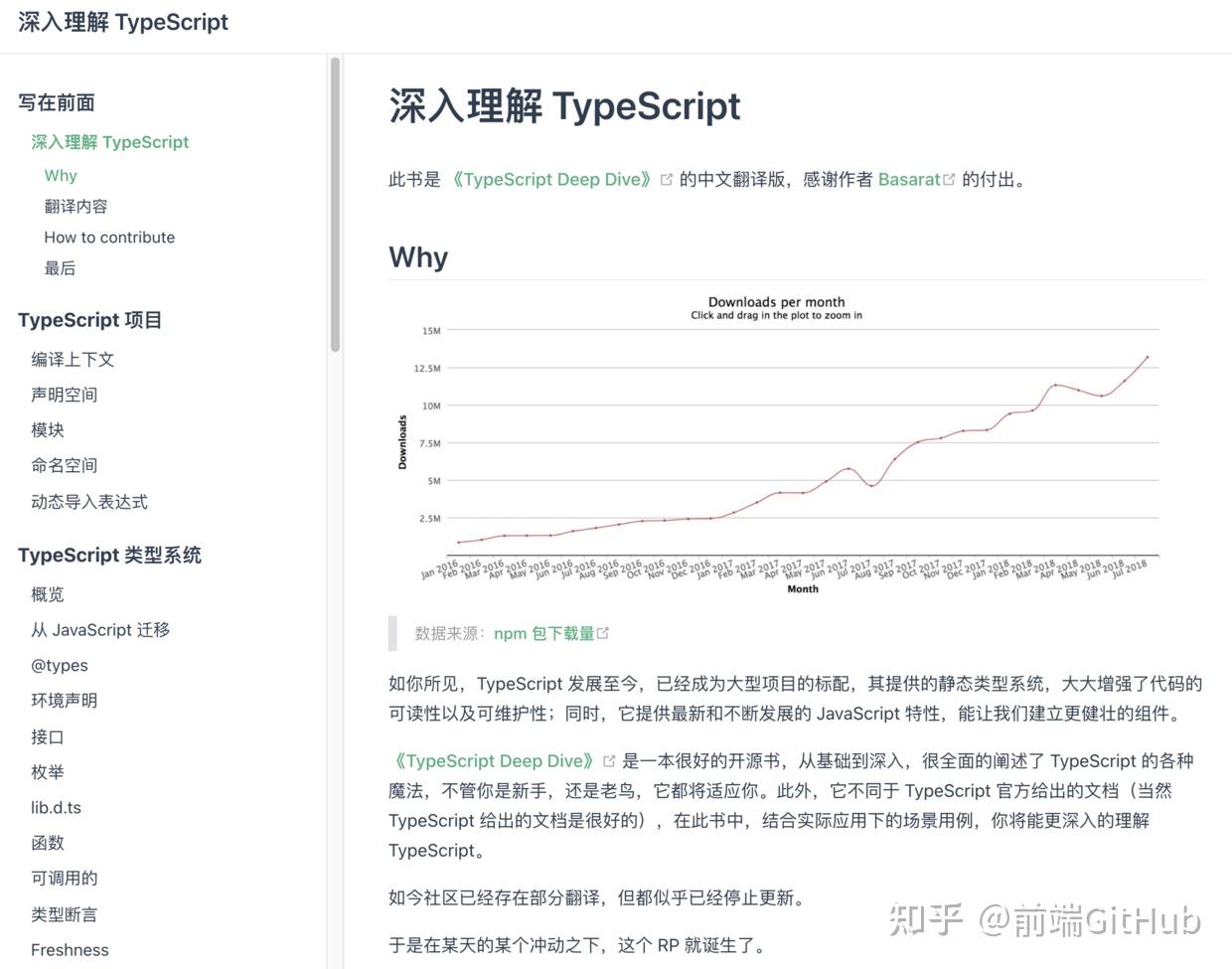The image size is (1232, 969).
Task: Open the Why section in sidebar
Action: tap(61, 175)
